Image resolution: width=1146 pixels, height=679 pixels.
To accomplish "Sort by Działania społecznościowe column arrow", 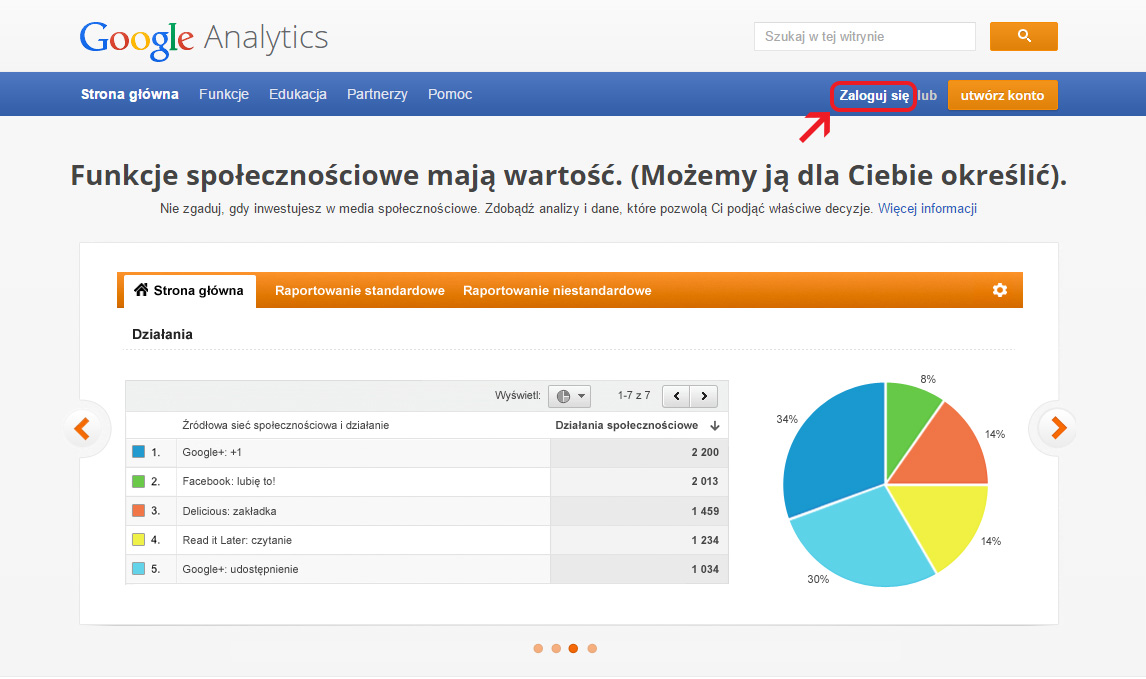I will click(x=715, y=425).
